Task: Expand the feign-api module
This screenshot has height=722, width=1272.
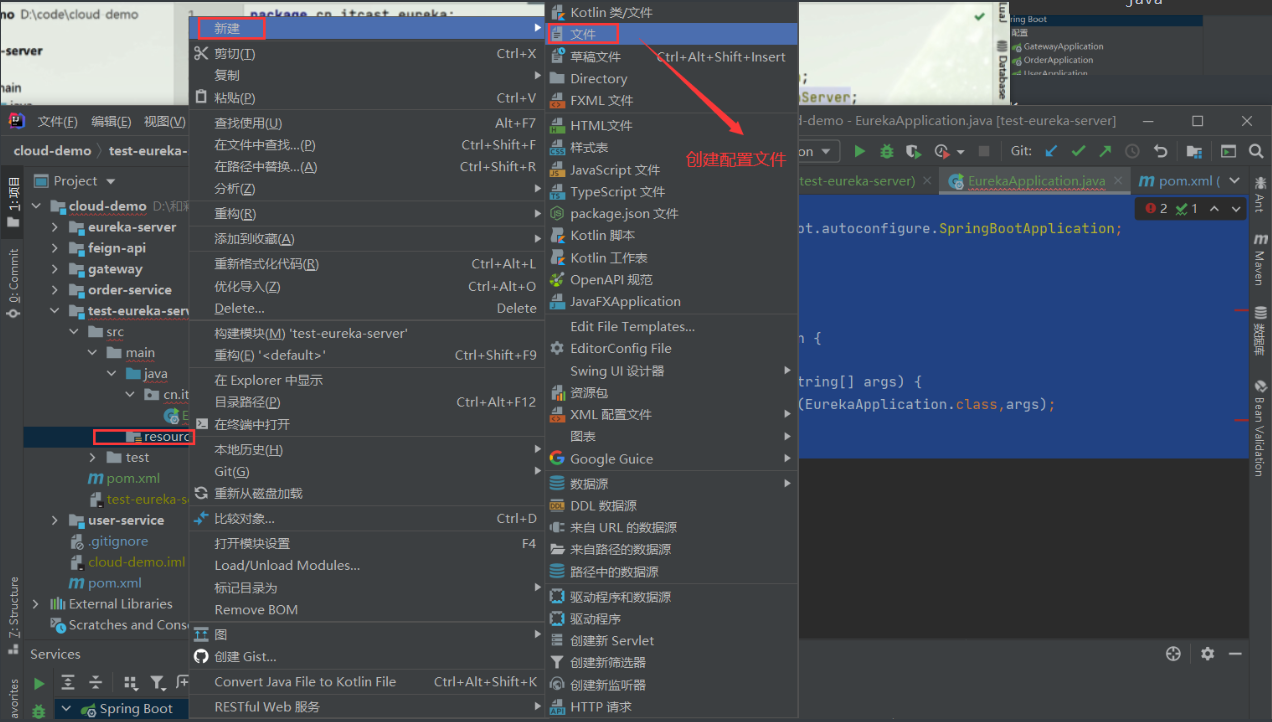Action: (55, 248)
